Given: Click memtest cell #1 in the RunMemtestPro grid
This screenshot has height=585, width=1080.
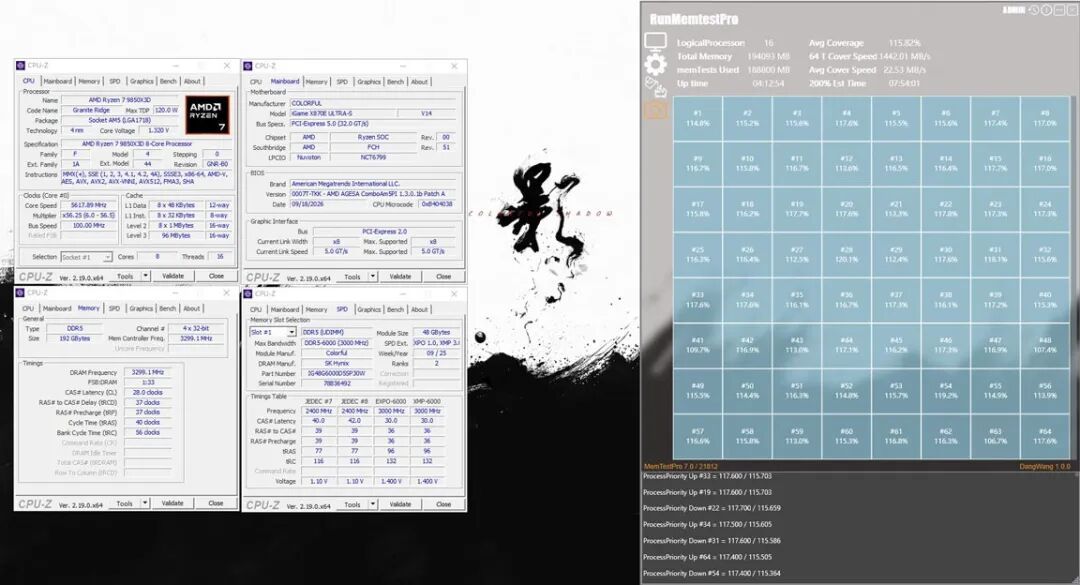Looking at the screenshot, I should coord(697,119).
